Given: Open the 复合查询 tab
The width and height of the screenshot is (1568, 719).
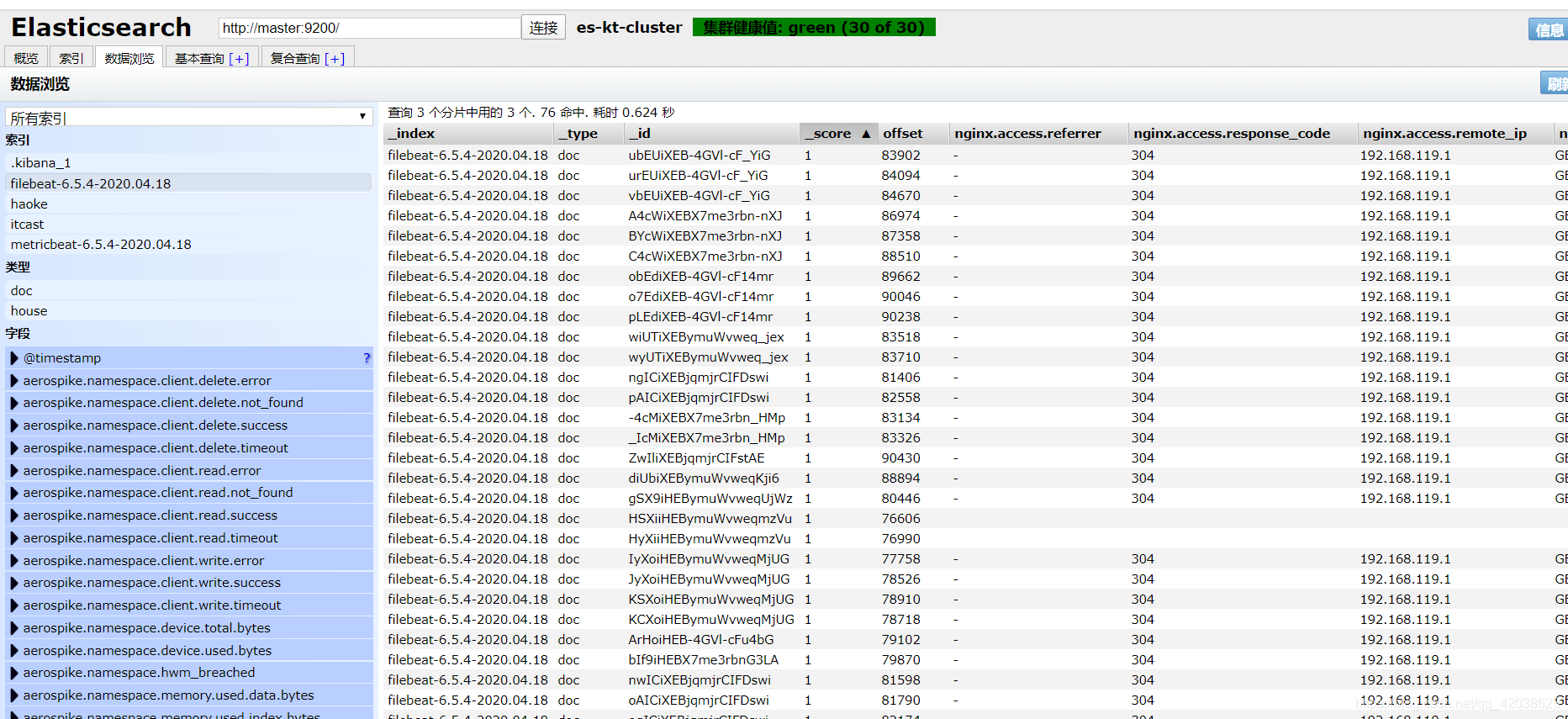Looking at the screenshot, I should (295, 59).
